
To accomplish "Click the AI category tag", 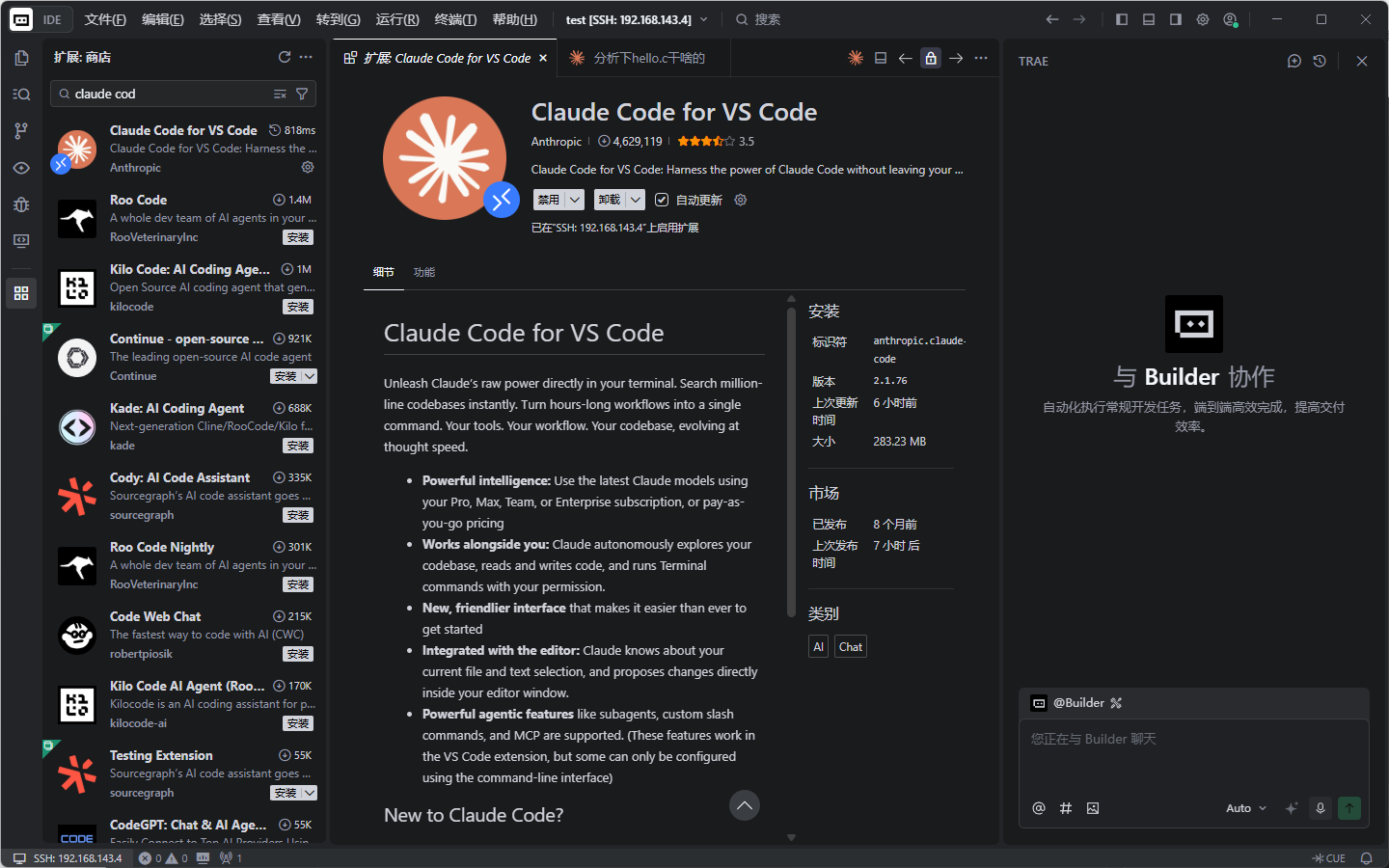I will coord(818,646).
